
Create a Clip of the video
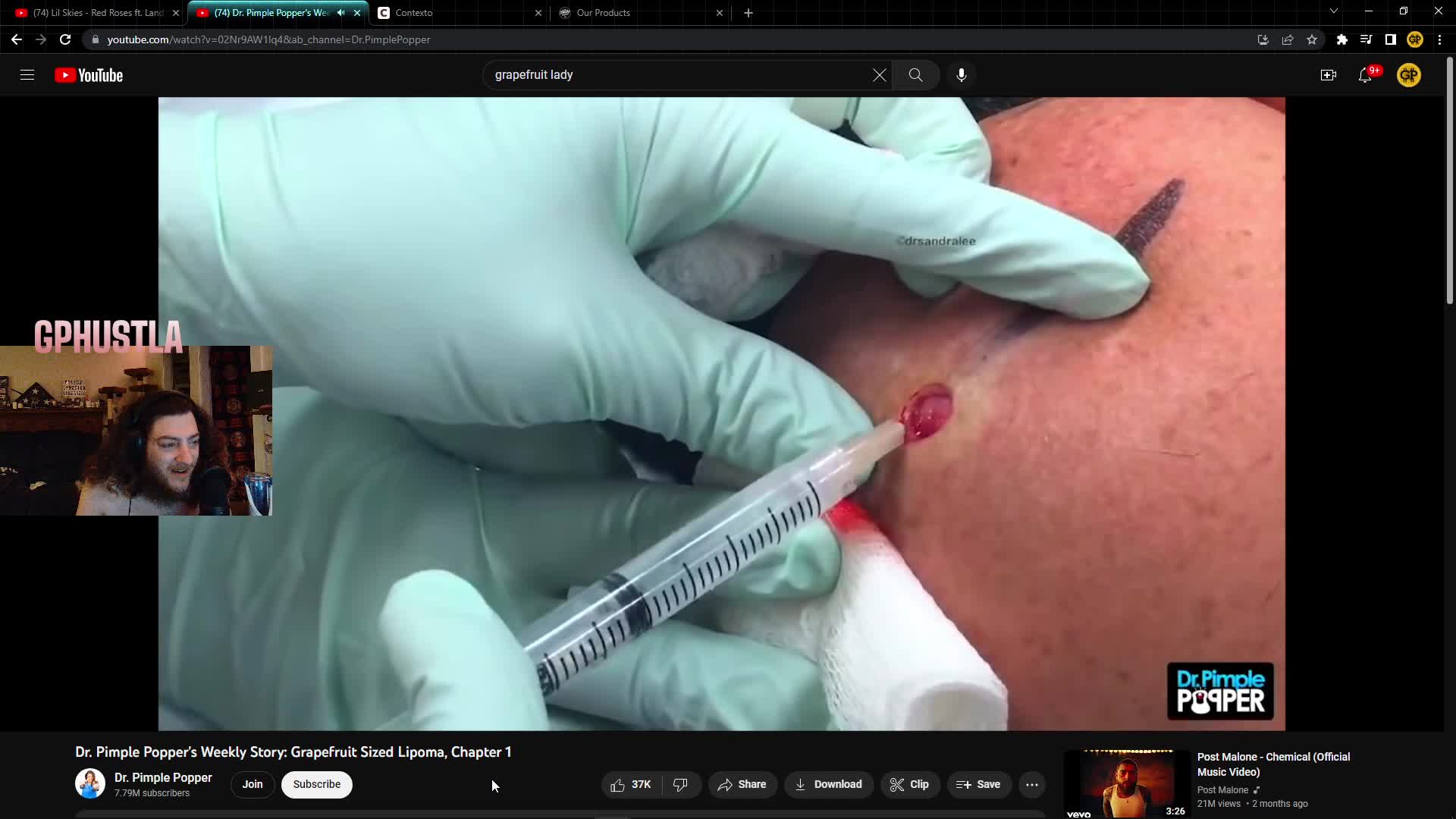point(909,784)
